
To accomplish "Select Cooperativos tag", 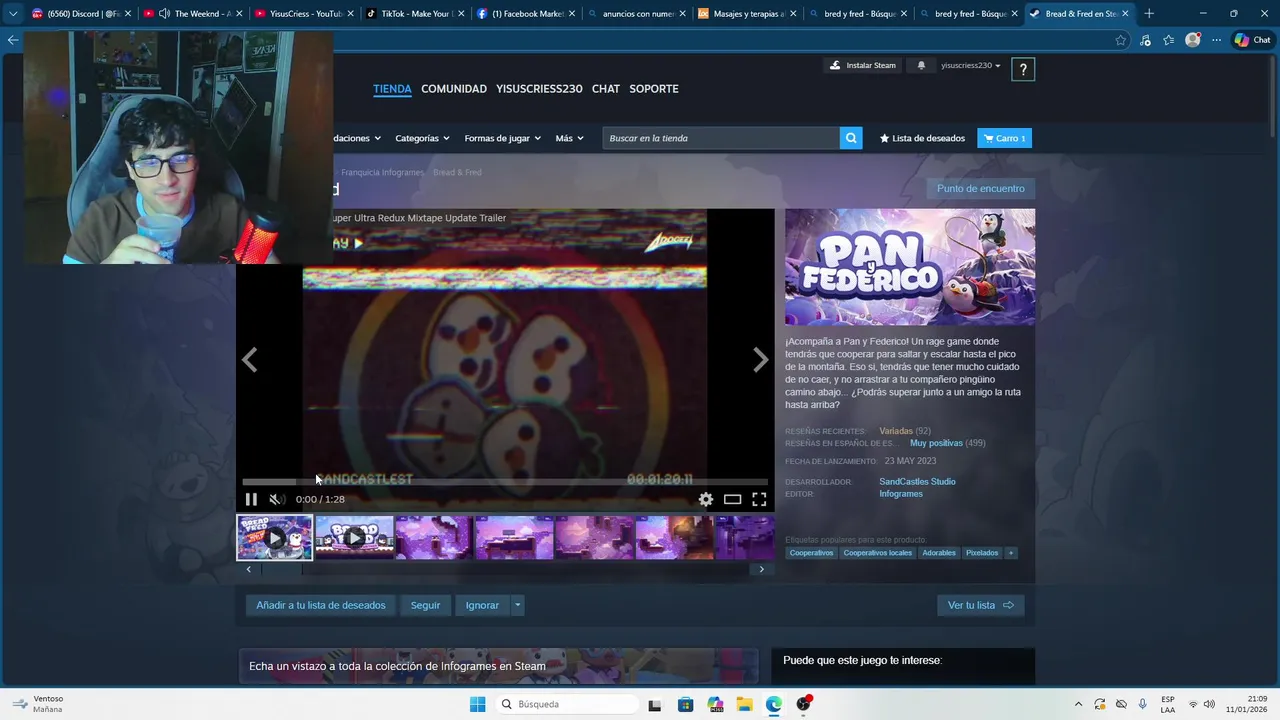I will 811,553.
